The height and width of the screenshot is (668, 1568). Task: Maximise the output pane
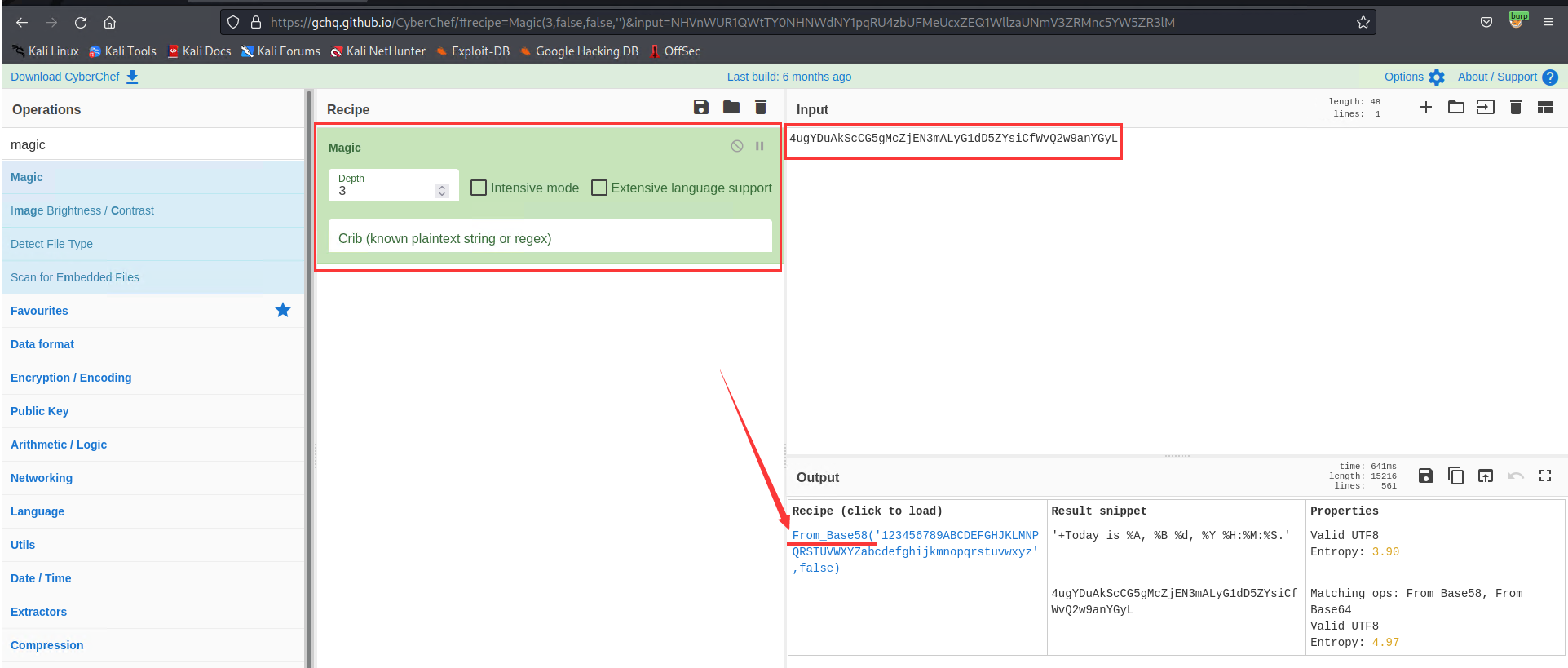coord(1545,476)
